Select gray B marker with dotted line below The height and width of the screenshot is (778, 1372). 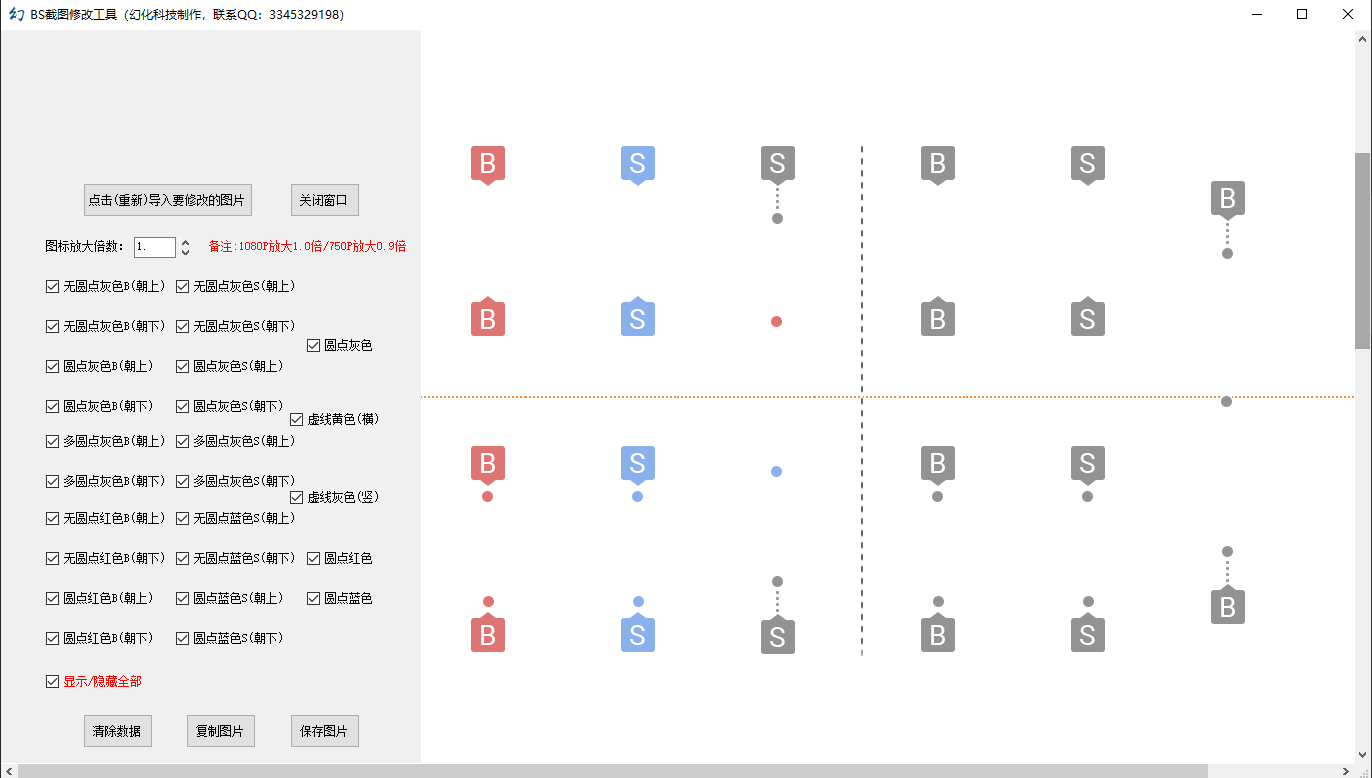pos(1227,199)
